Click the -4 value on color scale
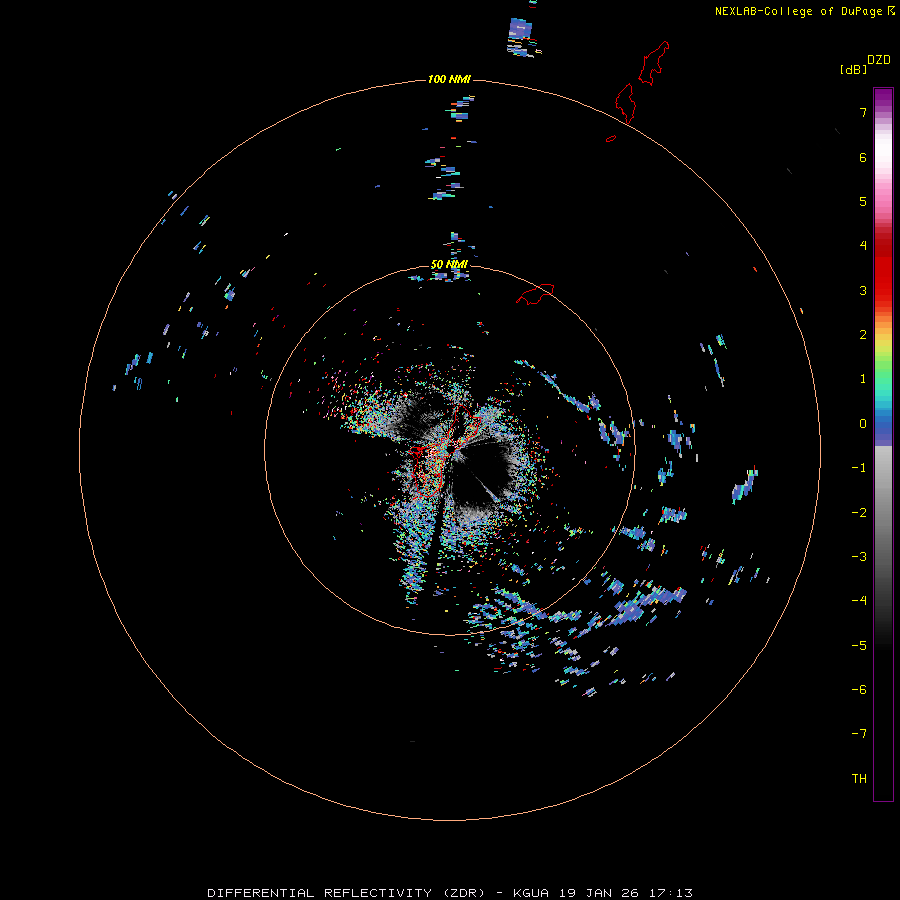This screenshot has width=900, height=900. click(x=859, y=601)
